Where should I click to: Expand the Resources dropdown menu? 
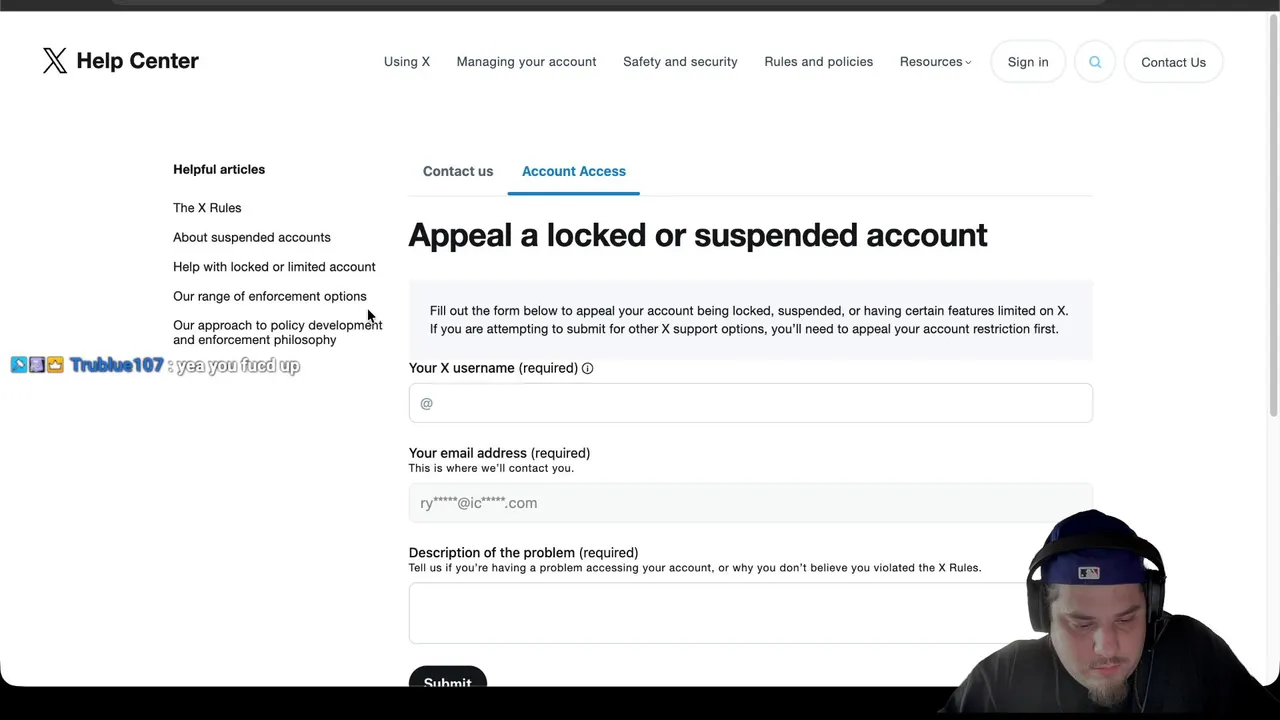point(935,62)
